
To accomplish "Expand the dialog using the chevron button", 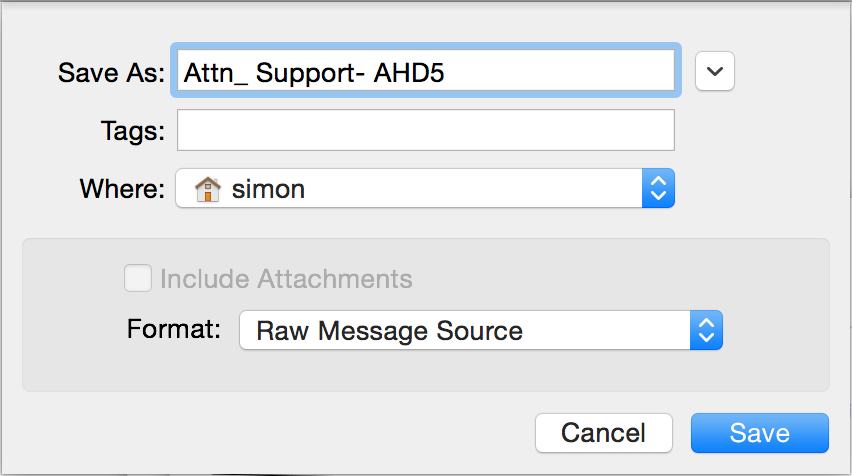I will pyautogui.click(x=715, y=72).
